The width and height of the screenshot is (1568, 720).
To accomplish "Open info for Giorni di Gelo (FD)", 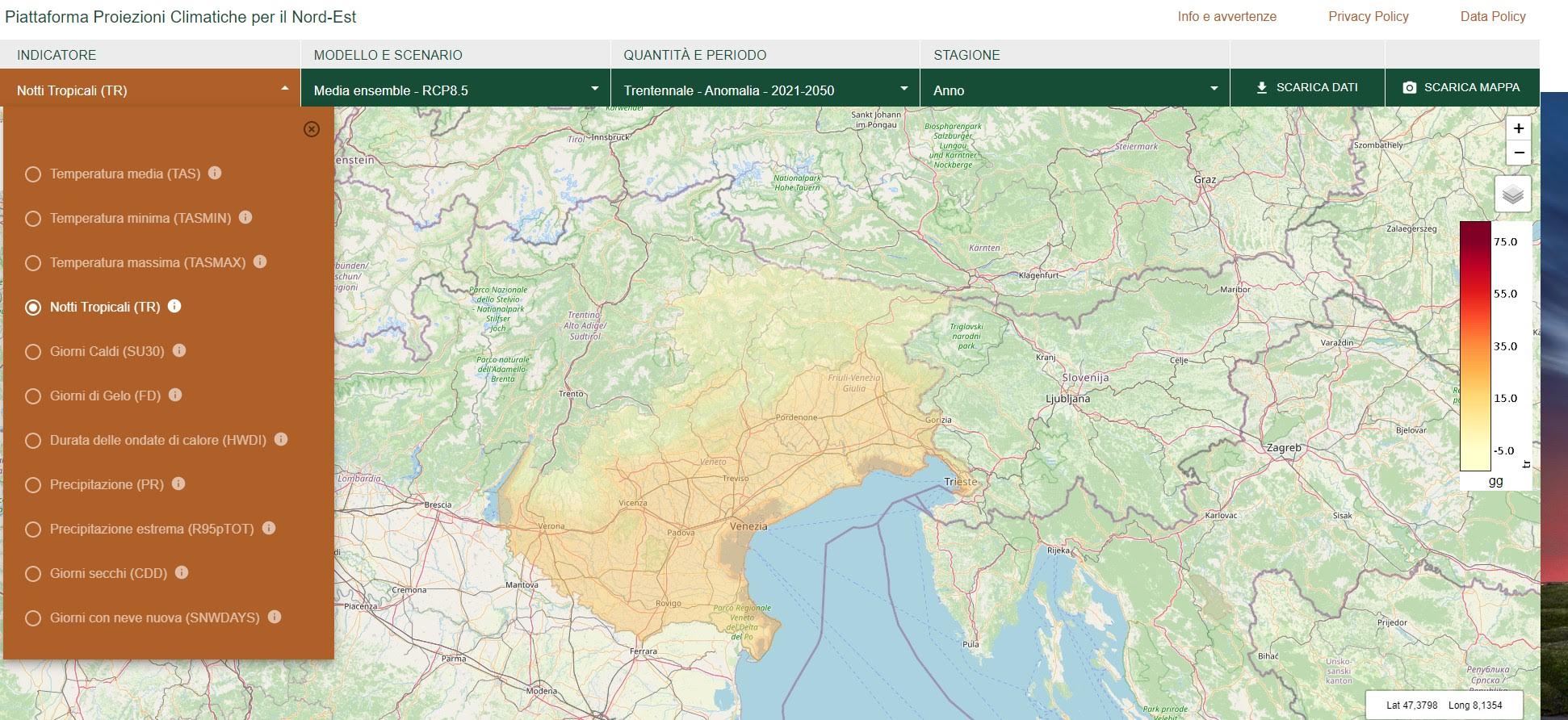I will point(175,395).
